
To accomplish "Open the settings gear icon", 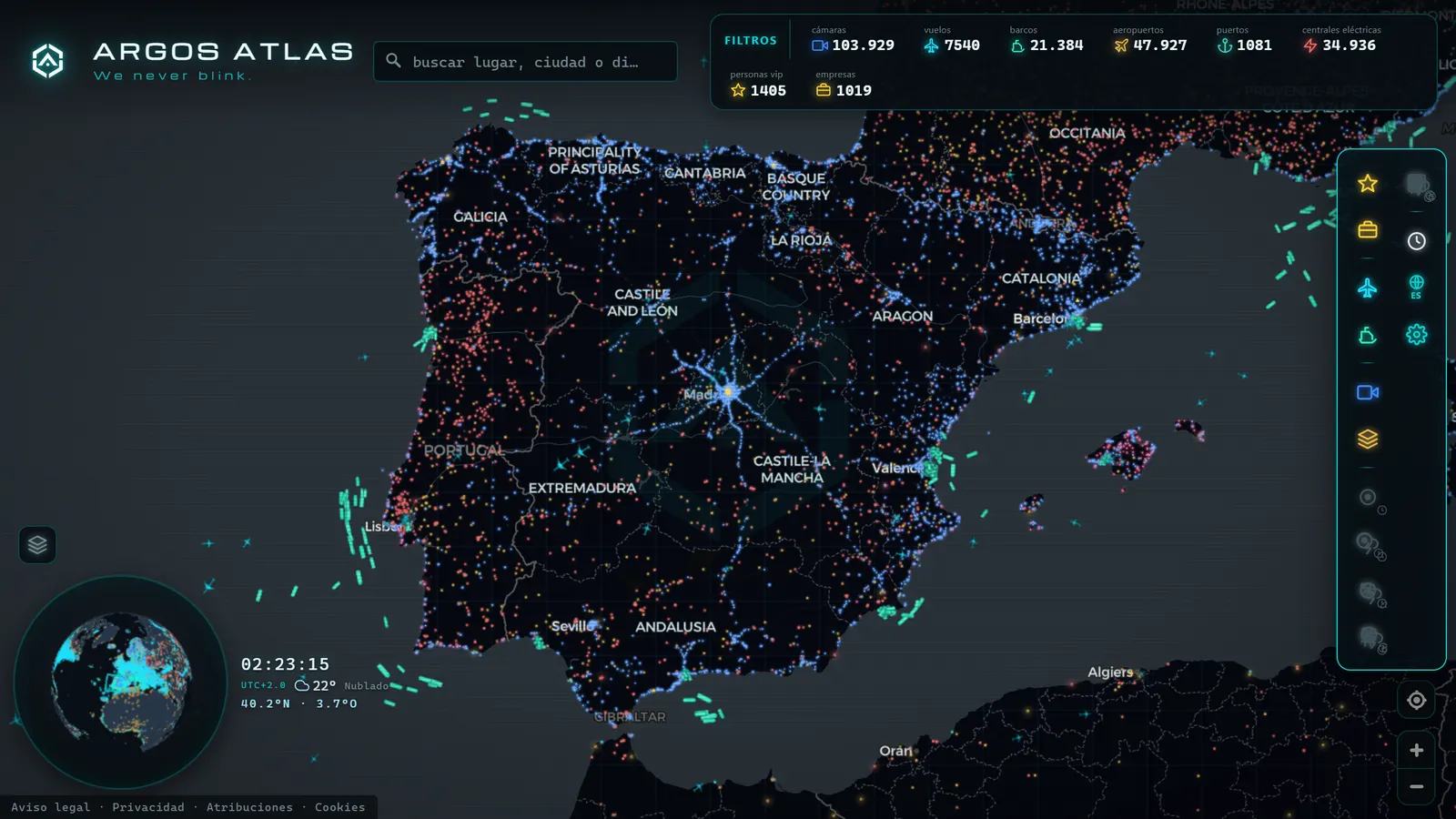I will pos(1417,334).
